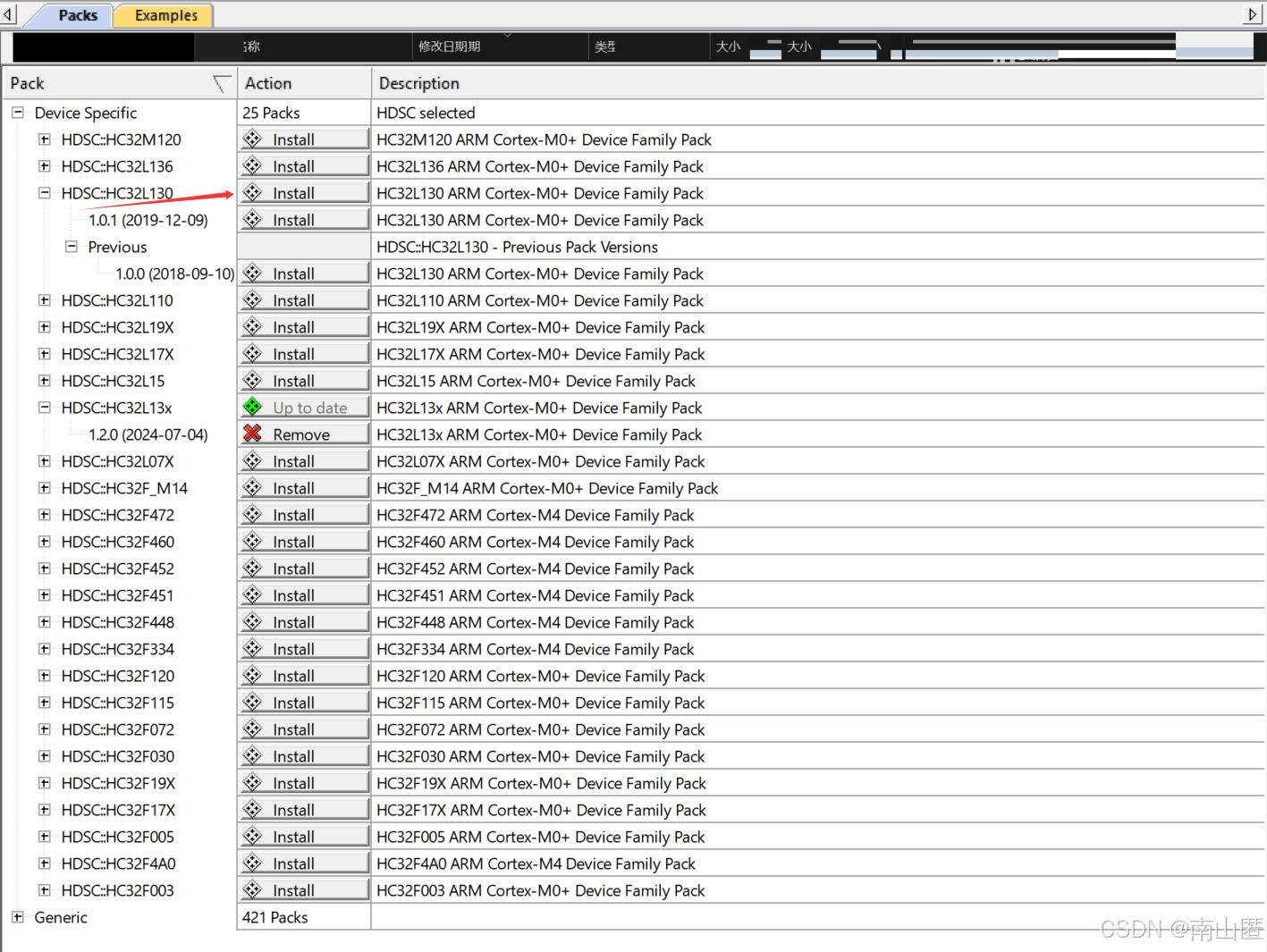Click the tab scroll right arrow
Image resolution: width=1267 pixels, height=952 pixels.
coord(1253,14)
